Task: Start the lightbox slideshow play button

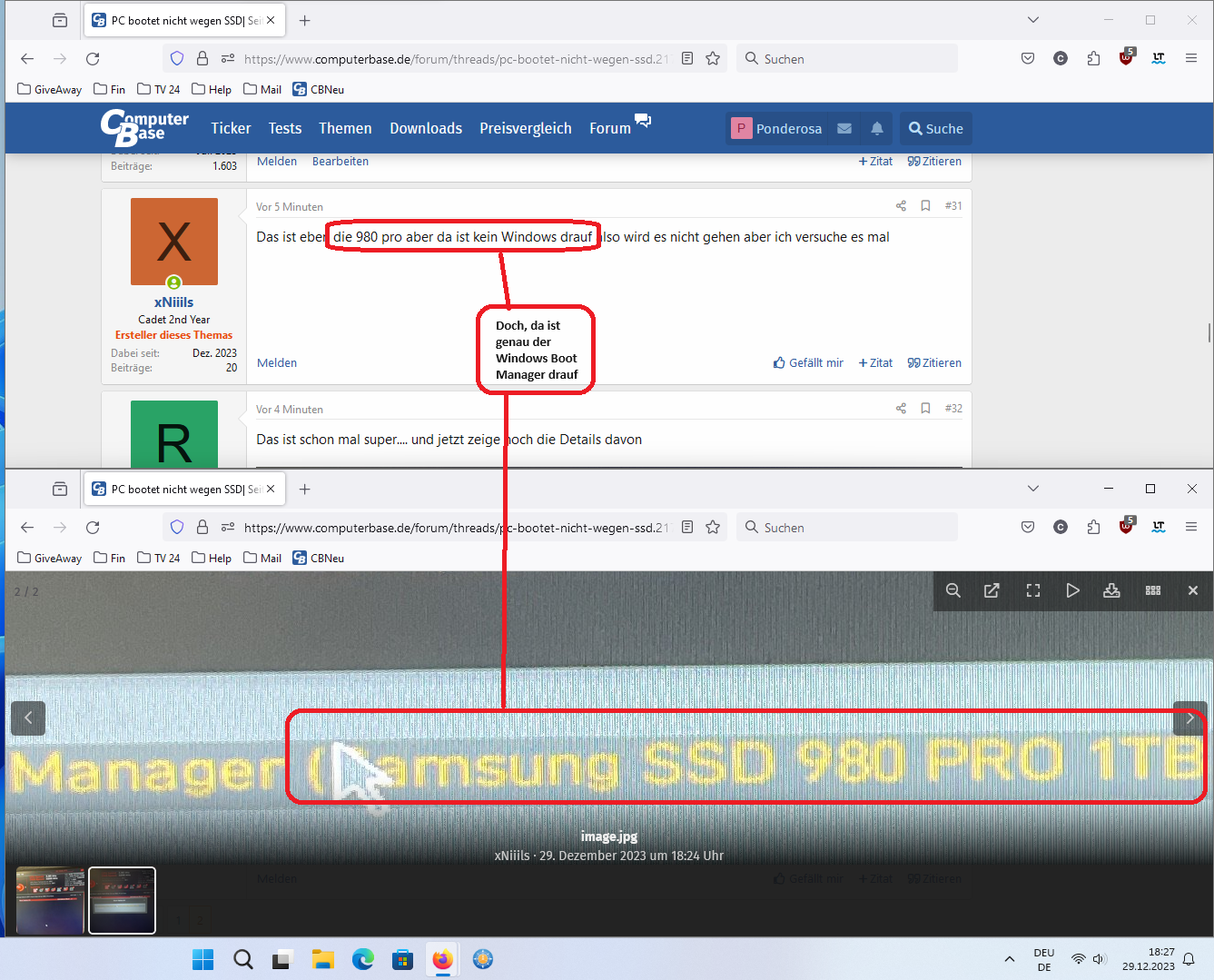Action: [x=1072, y=590]
